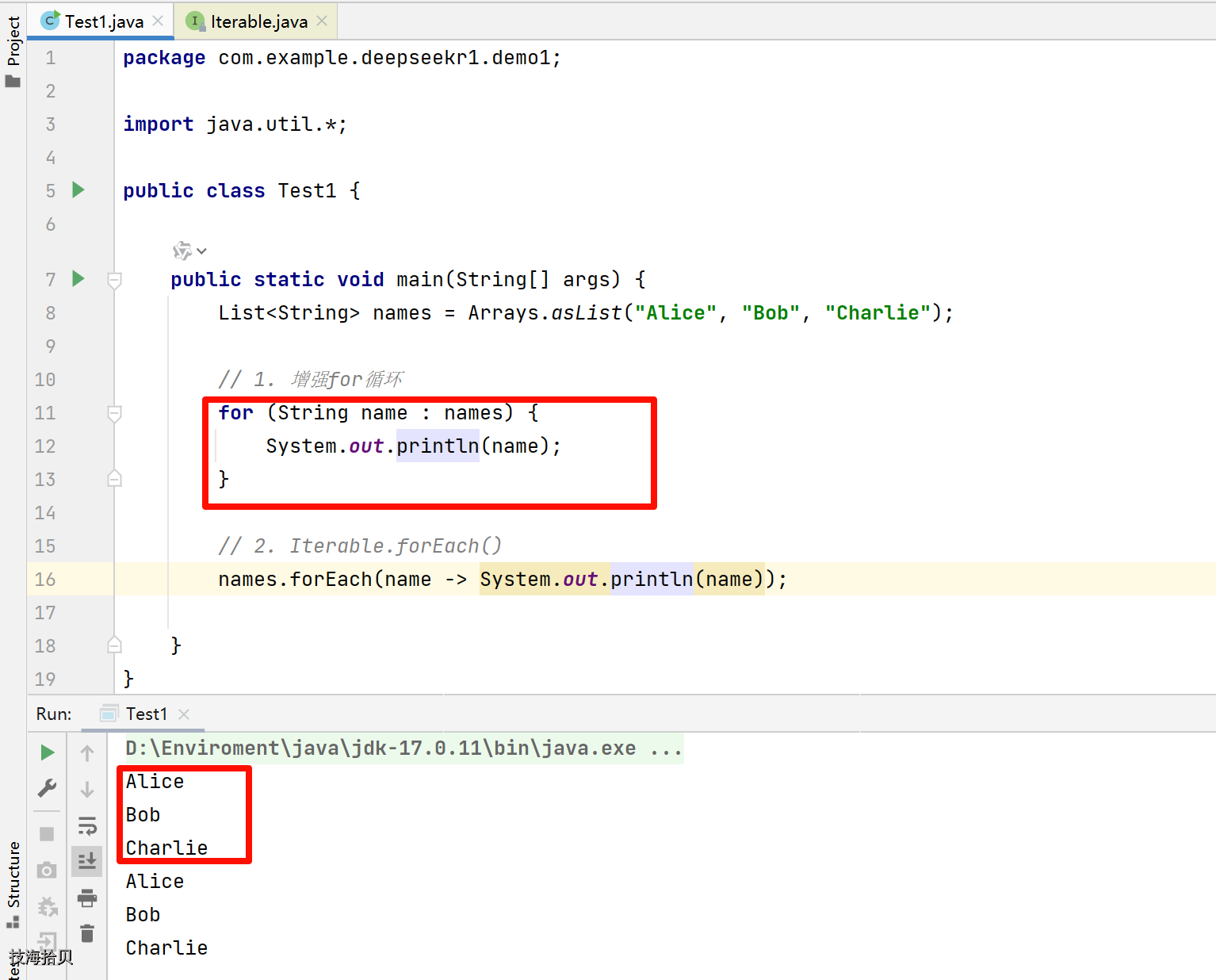
Task: Click the "Charlie" string literal on line 8
Action: pos(878,313)
